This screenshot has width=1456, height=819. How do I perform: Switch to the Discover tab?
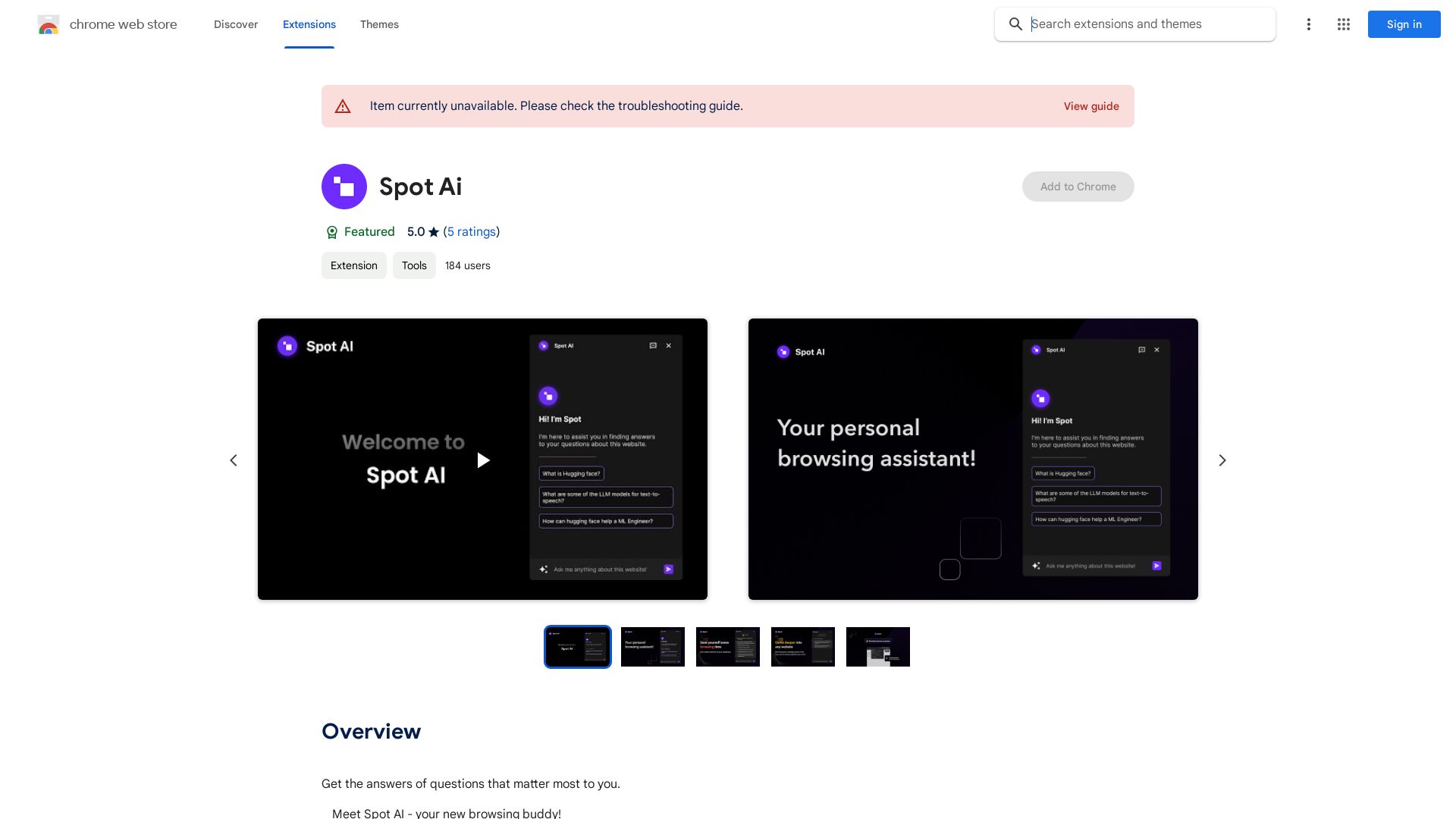[x=236, y=24]
